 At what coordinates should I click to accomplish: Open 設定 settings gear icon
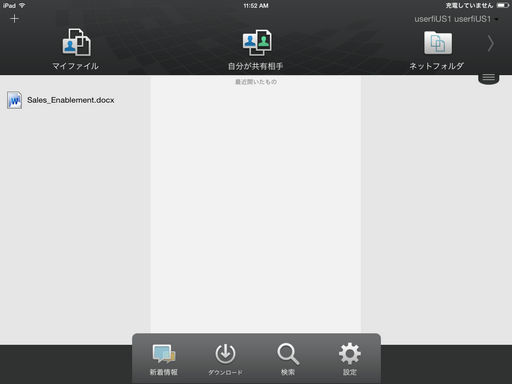pos(350,354)
